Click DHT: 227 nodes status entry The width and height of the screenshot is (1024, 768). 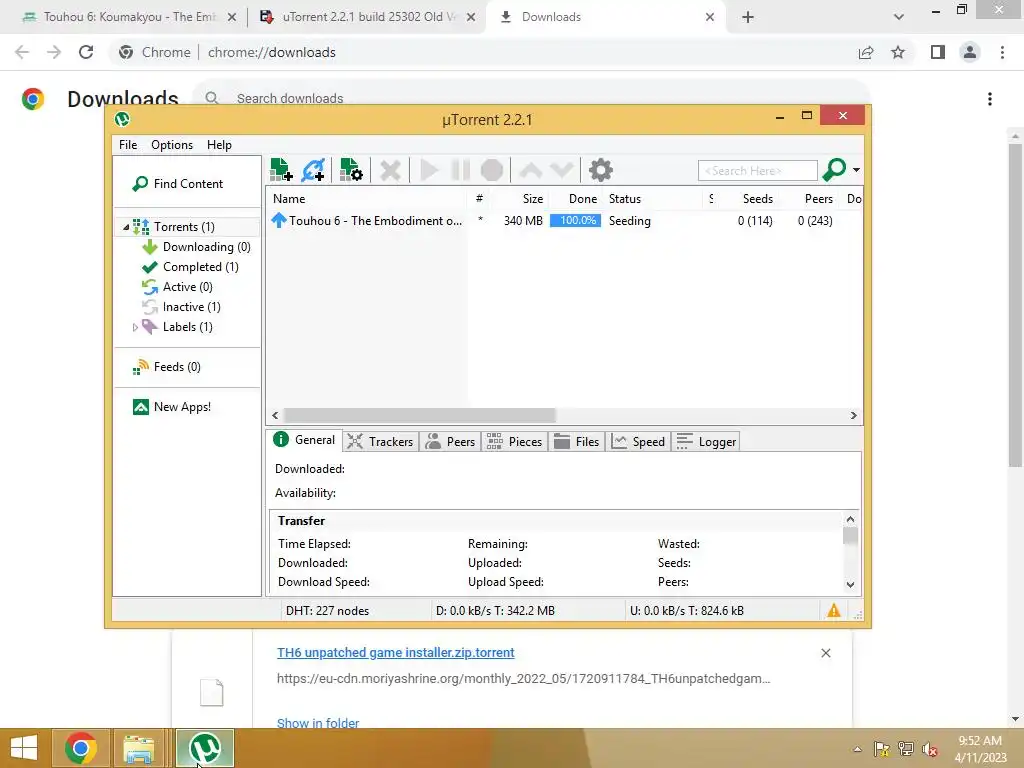(x=327, y=611)
